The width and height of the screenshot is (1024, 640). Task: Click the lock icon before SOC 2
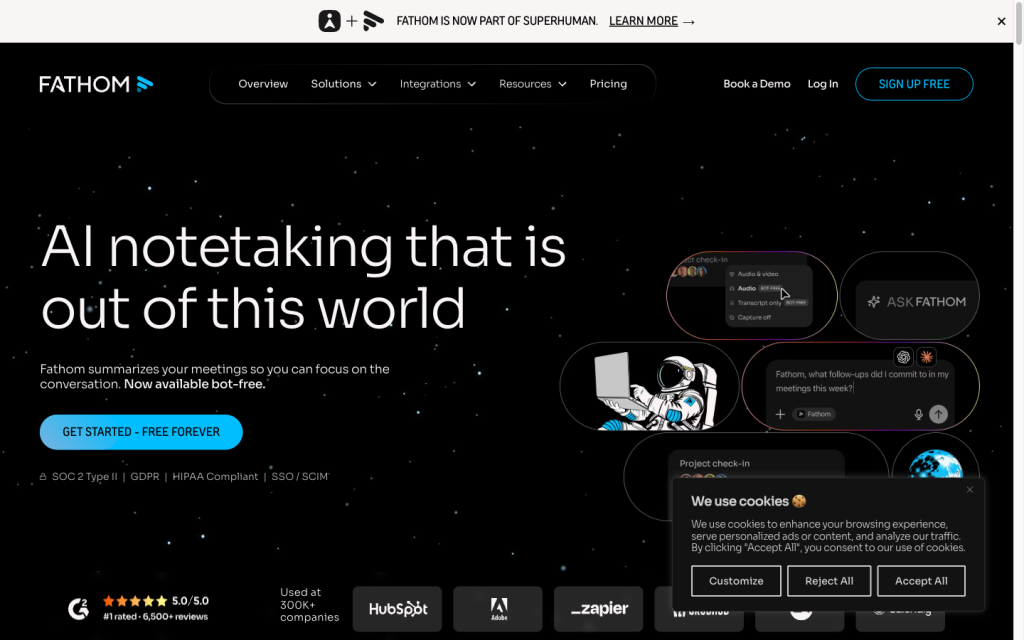pyautogui.click(x=43, y=477)
